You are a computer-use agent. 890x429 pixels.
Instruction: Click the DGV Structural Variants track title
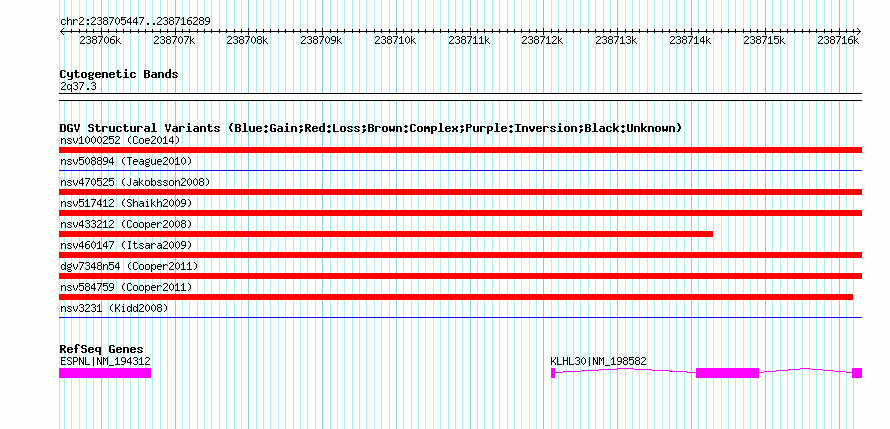point(371,128)
